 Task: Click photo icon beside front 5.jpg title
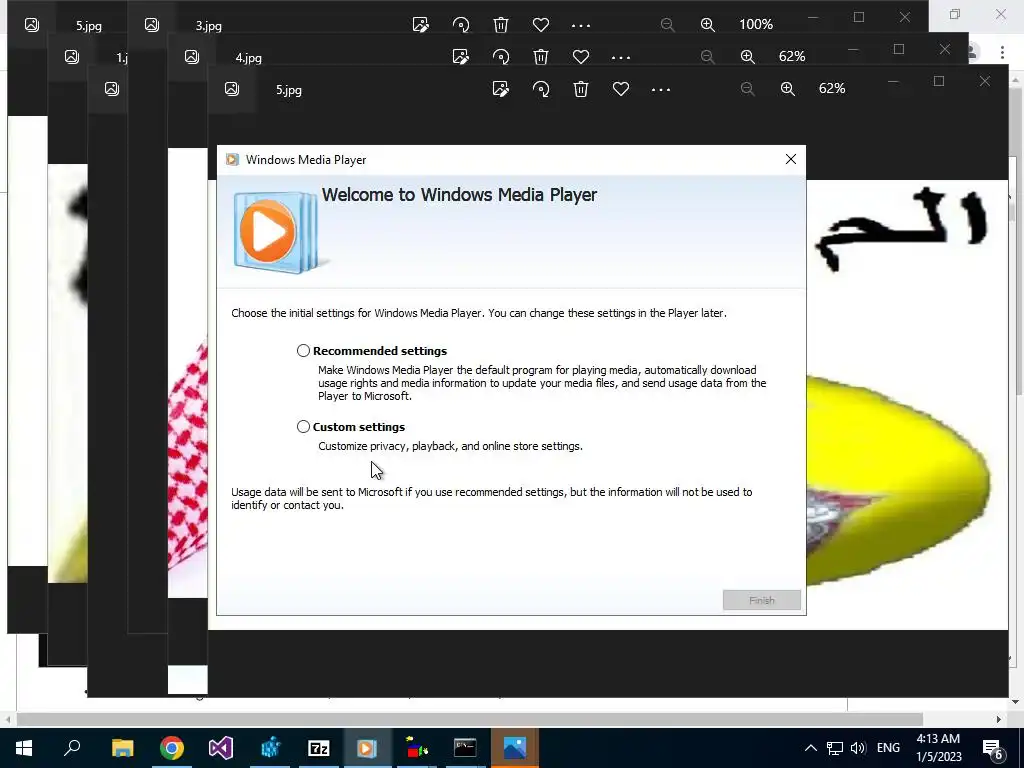point(232,89)
